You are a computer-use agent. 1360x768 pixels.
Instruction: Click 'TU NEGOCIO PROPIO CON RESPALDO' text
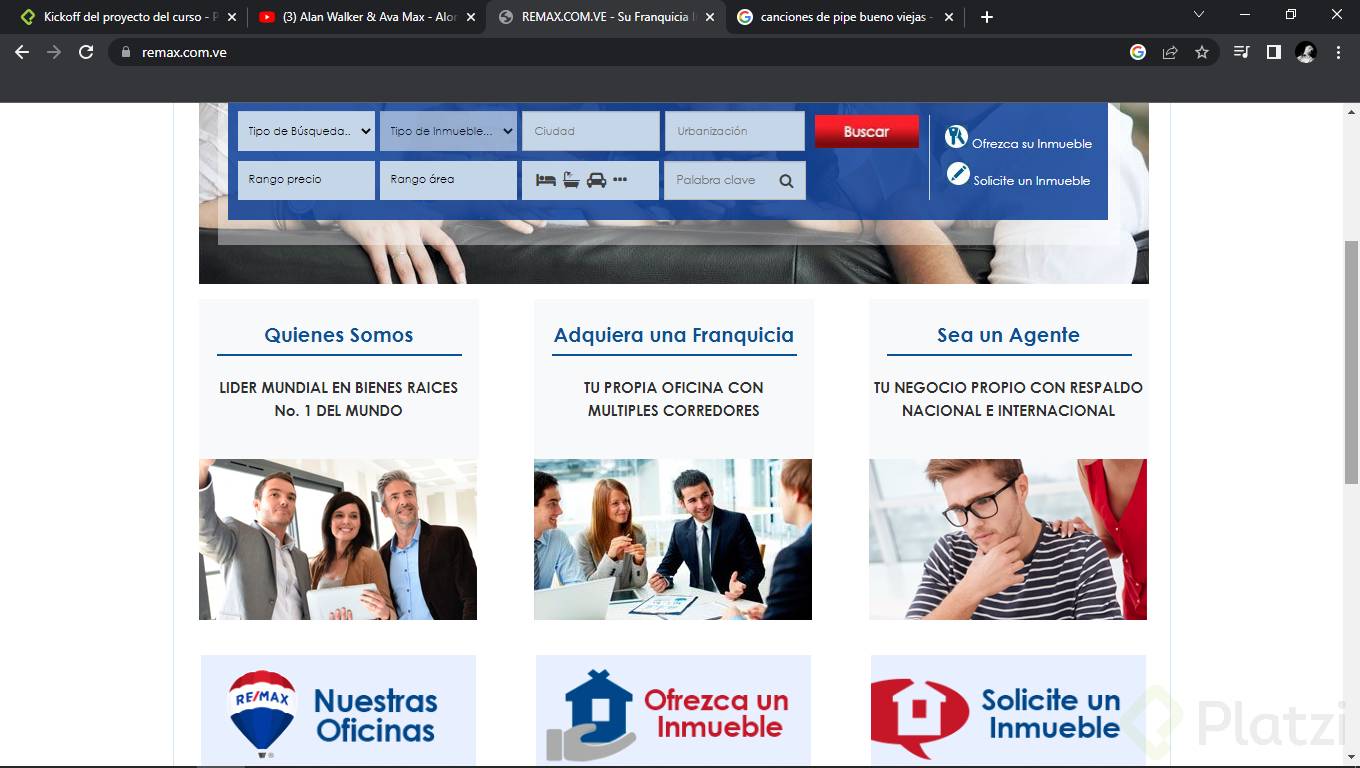click(x=1008, y=387)
